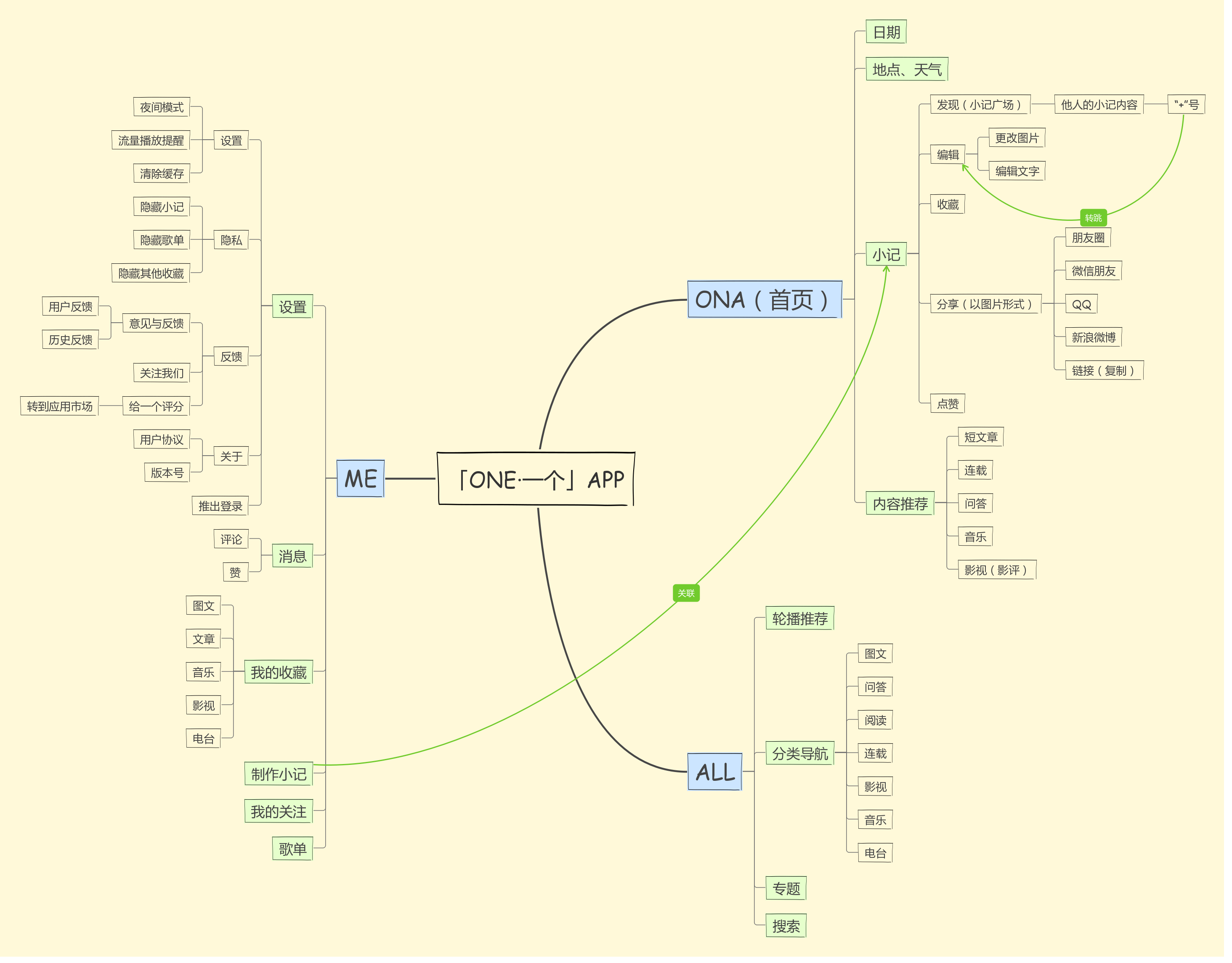The image size is (1232, 963).
Task: Select the 消息 node
Action: tap(294, 559)
